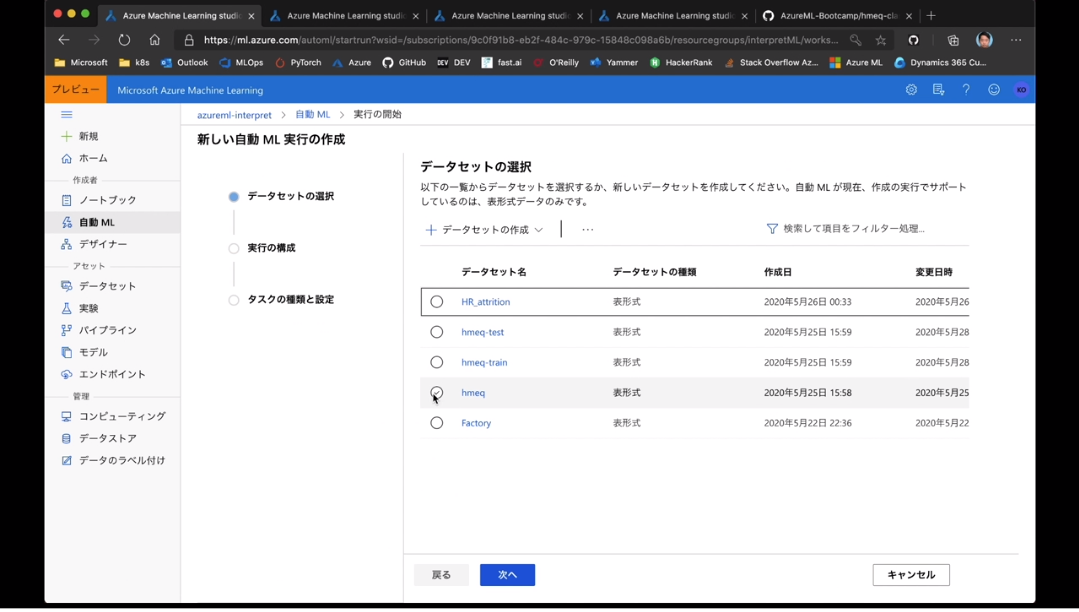Open the ellipsis more actions menu
This screenshot has height=612, width=1079.
point(587,229)
